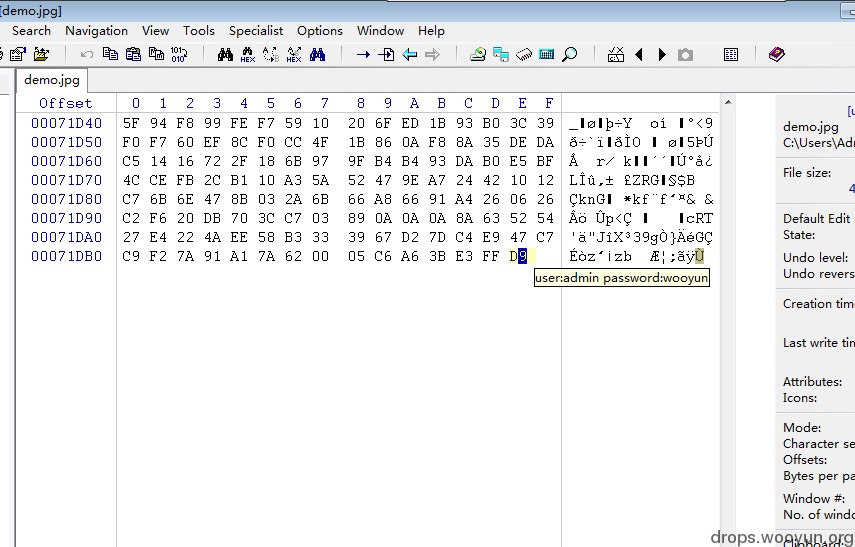Viewport: 855px width, 547px height.
Task: Click the Go To Offset arrow icon
Action: 363,55
